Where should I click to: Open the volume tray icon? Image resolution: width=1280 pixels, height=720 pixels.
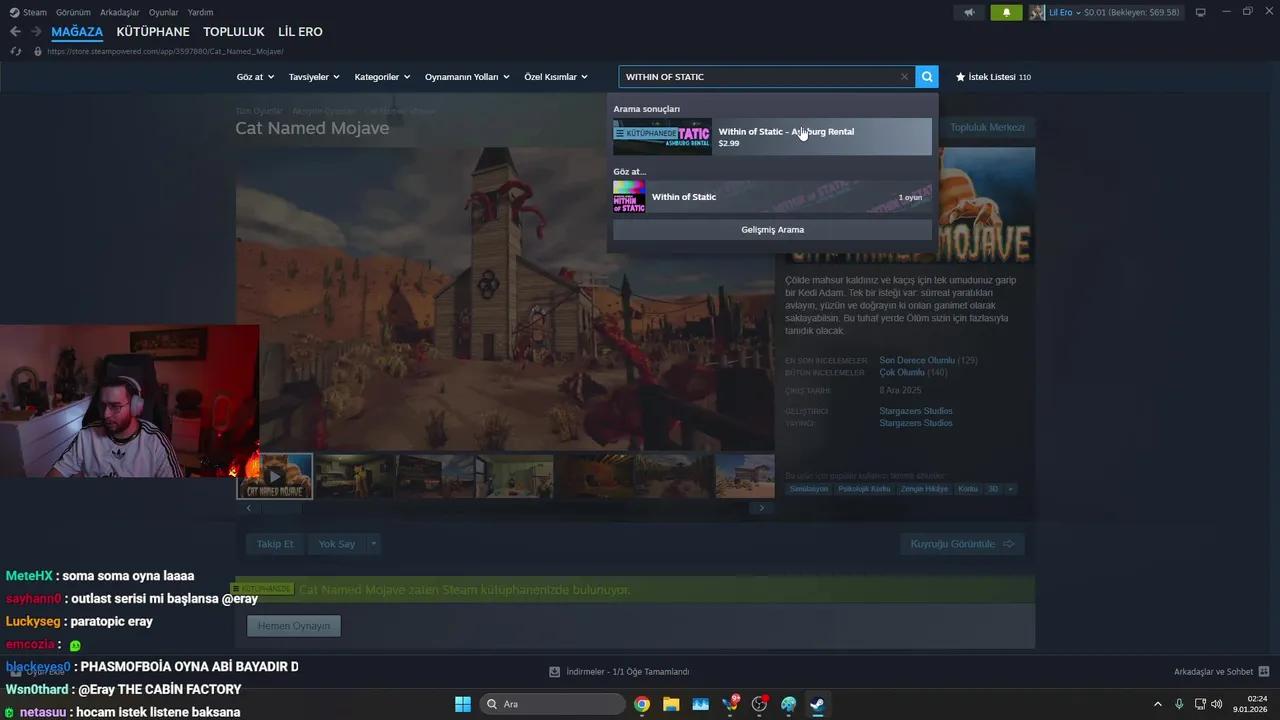click(1216, 704)
